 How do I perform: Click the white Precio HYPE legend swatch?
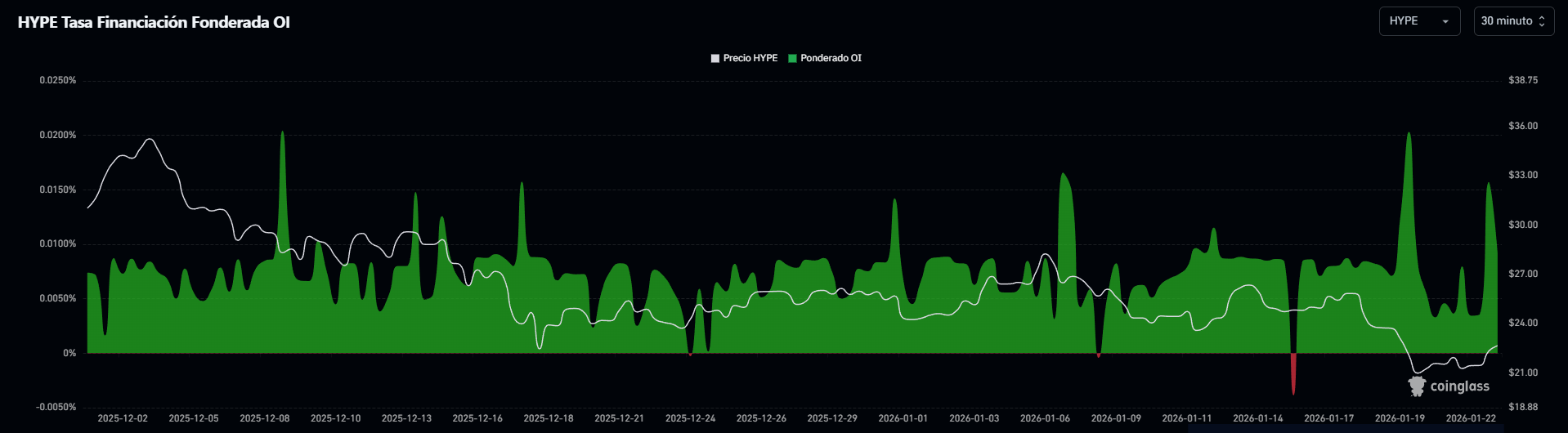tap(715, 58)
